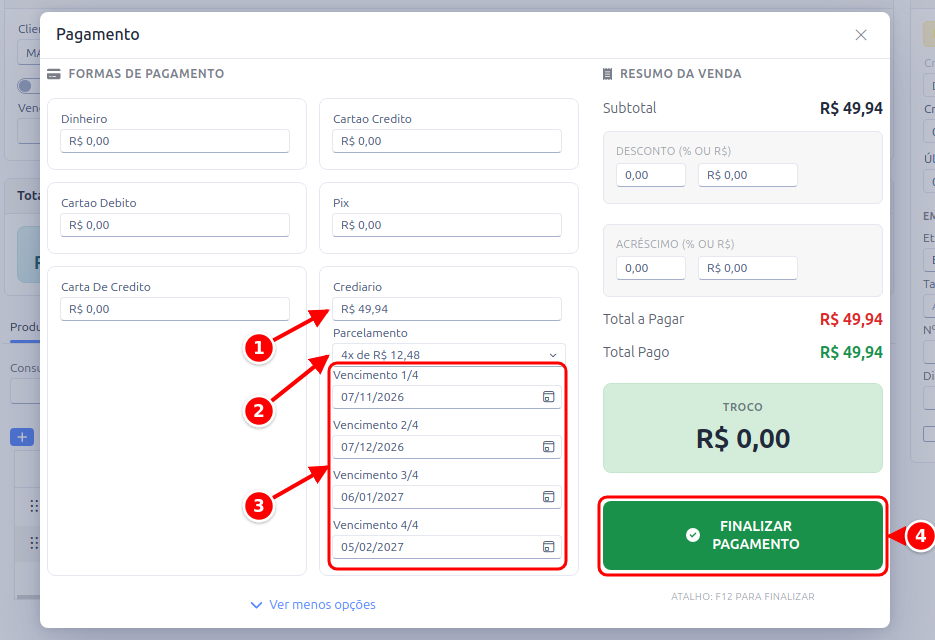Click the checkmark icon in Finalizar Pagamento
This screenshot has width=935, height=640.
tap(693, 535)
